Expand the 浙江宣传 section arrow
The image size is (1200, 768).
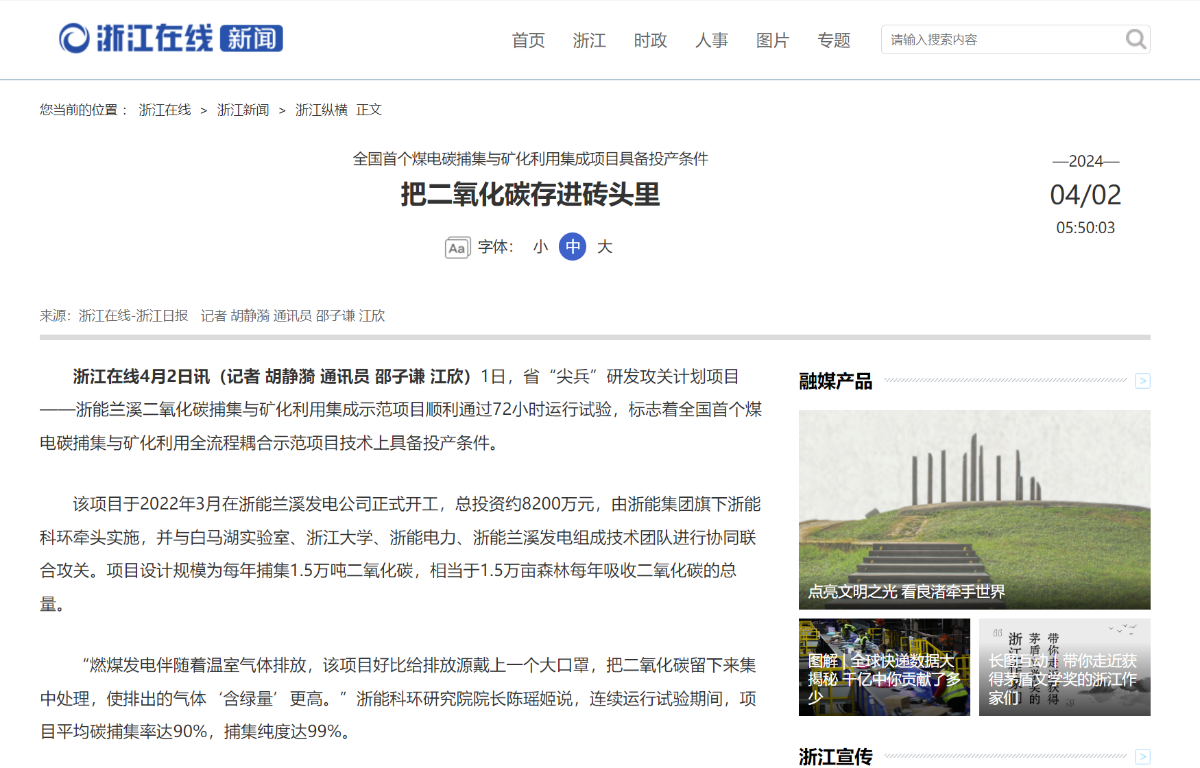(x=1142, y=757)
